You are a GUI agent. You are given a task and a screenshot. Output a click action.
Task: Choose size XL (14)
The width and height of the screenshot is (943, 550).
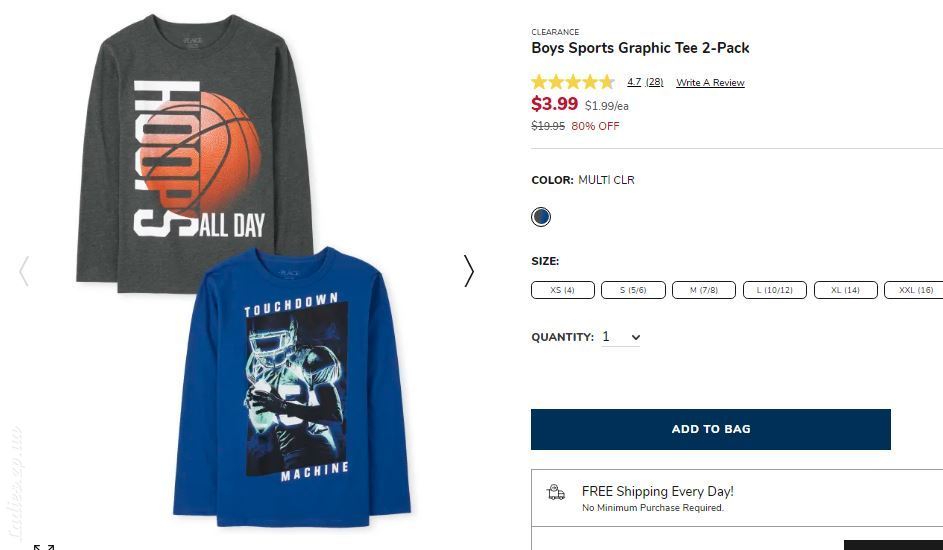[x=846, y=290]
